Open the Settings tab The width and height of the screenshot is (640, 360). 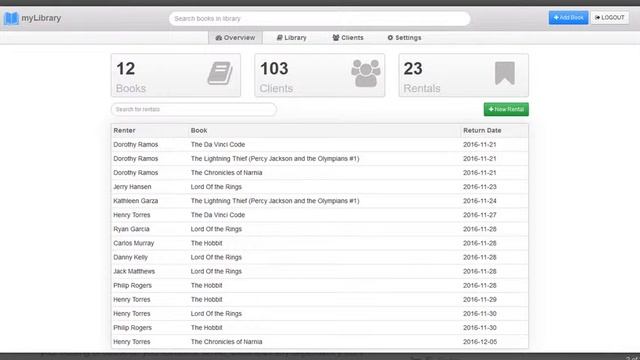coord(404,38)
